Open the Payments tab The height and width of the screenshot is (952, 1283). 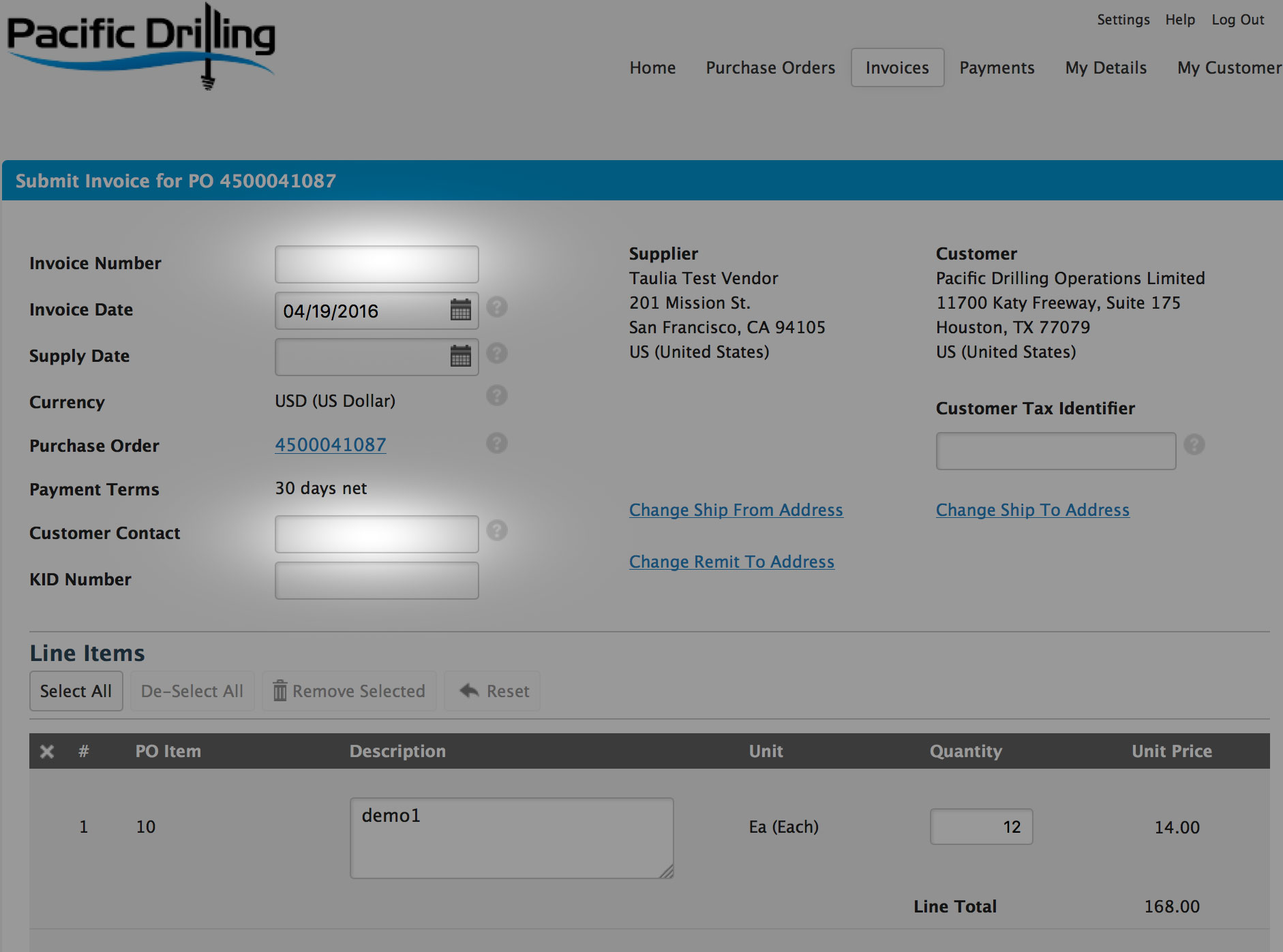pos(997,68)
